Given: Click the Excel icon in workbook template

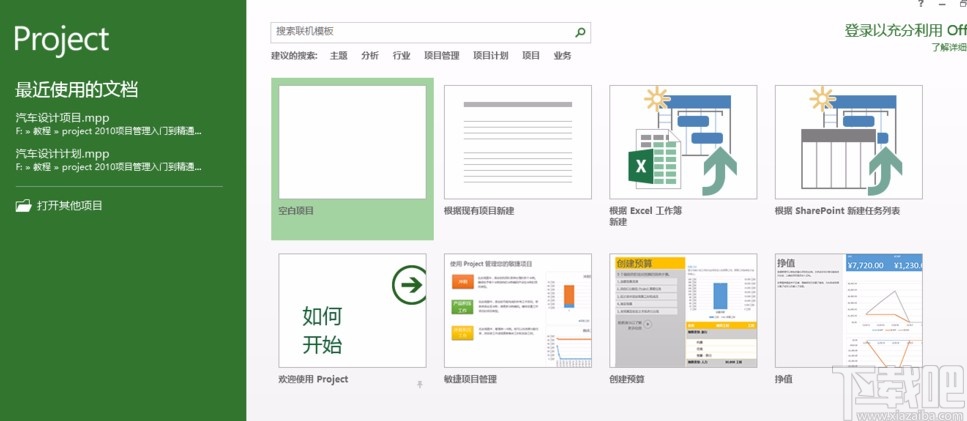Looking at the screenshot, I should click(x=641, y=166).
